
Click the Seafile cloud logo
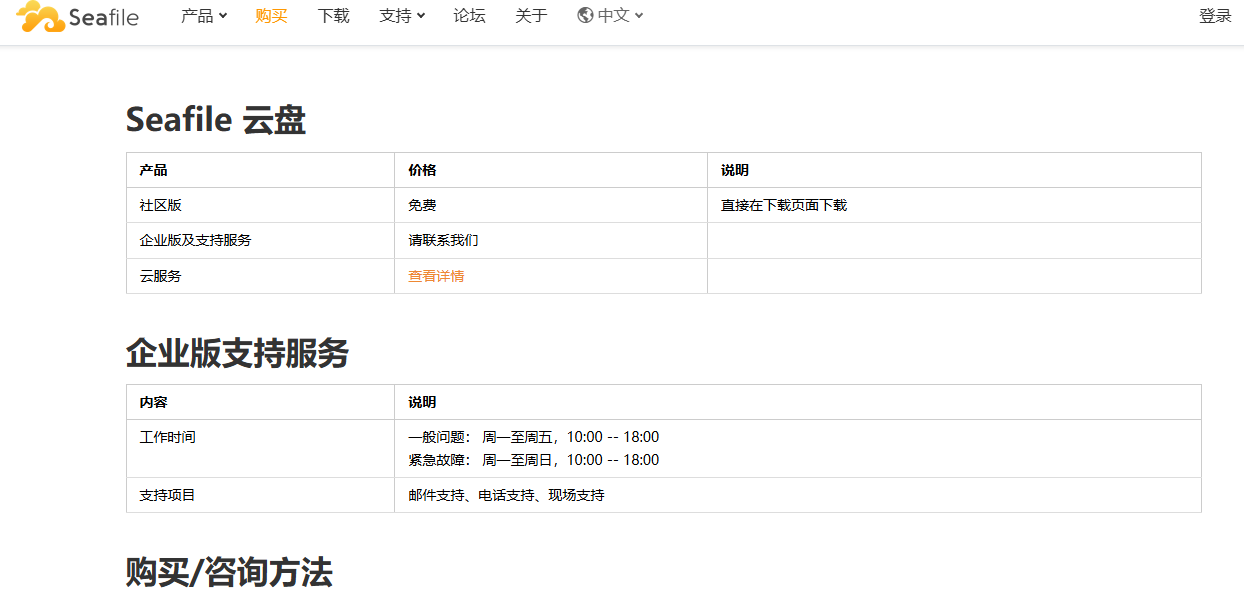(x=78, y=16)
